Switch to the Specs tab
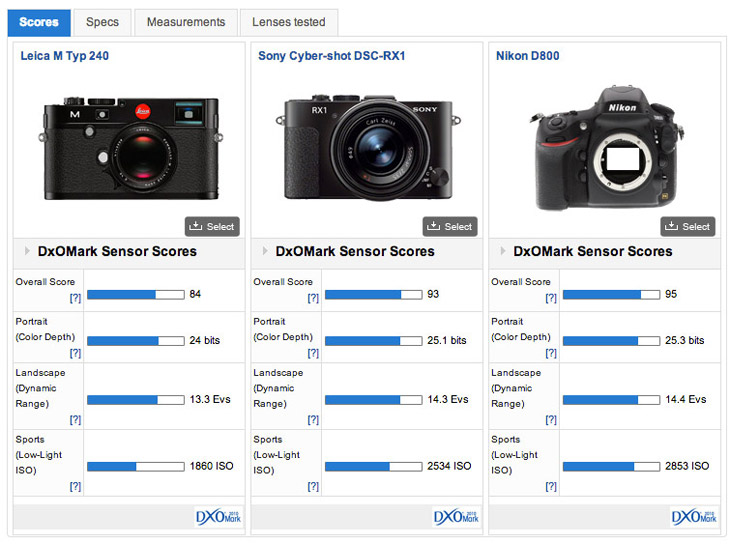730x544 pixels. [102, 22]
